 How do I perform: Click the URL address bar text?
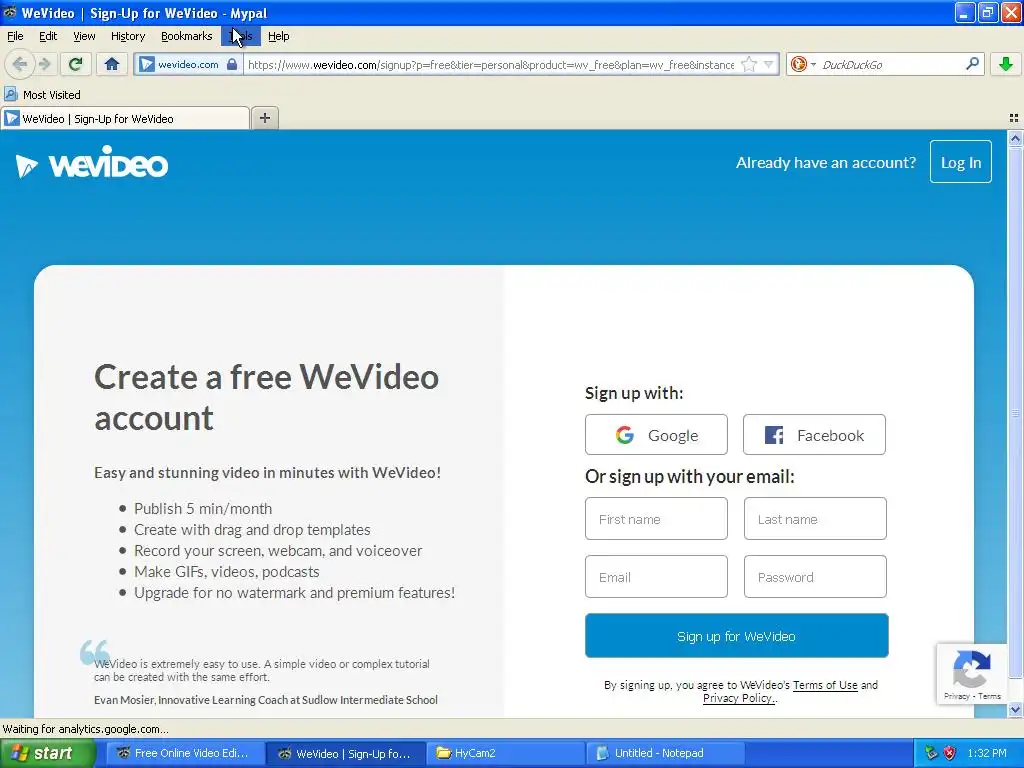[x=490, y=65]
